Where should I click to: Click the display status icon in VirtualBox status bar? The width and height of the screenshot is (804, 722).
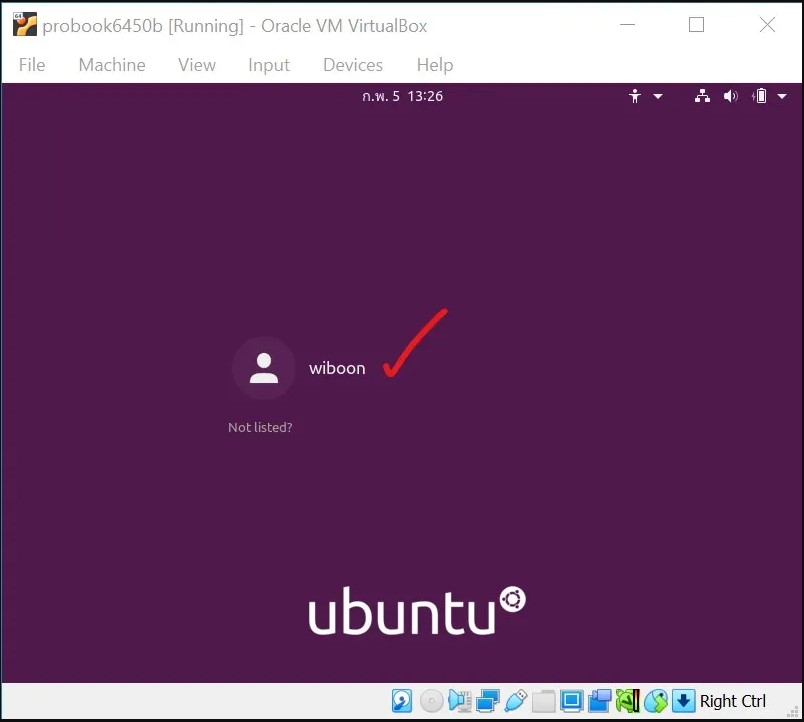(x=573, y=701)
